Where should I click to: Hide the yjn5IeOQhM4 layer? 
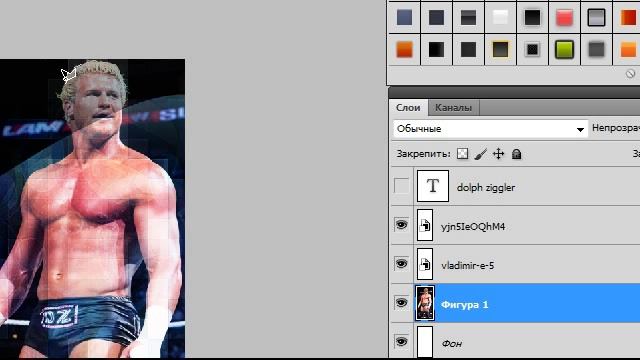pos(401,225)
